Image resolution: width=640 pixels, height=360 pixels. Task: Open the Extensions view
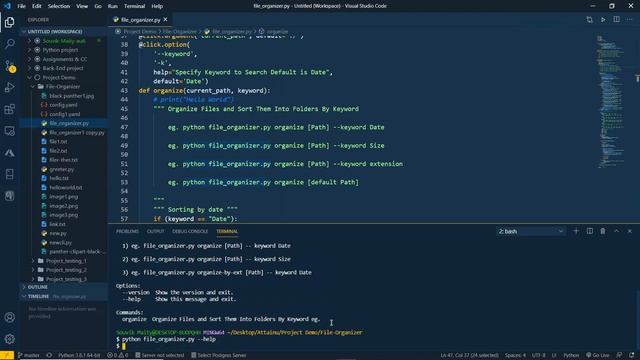(9, 109)
